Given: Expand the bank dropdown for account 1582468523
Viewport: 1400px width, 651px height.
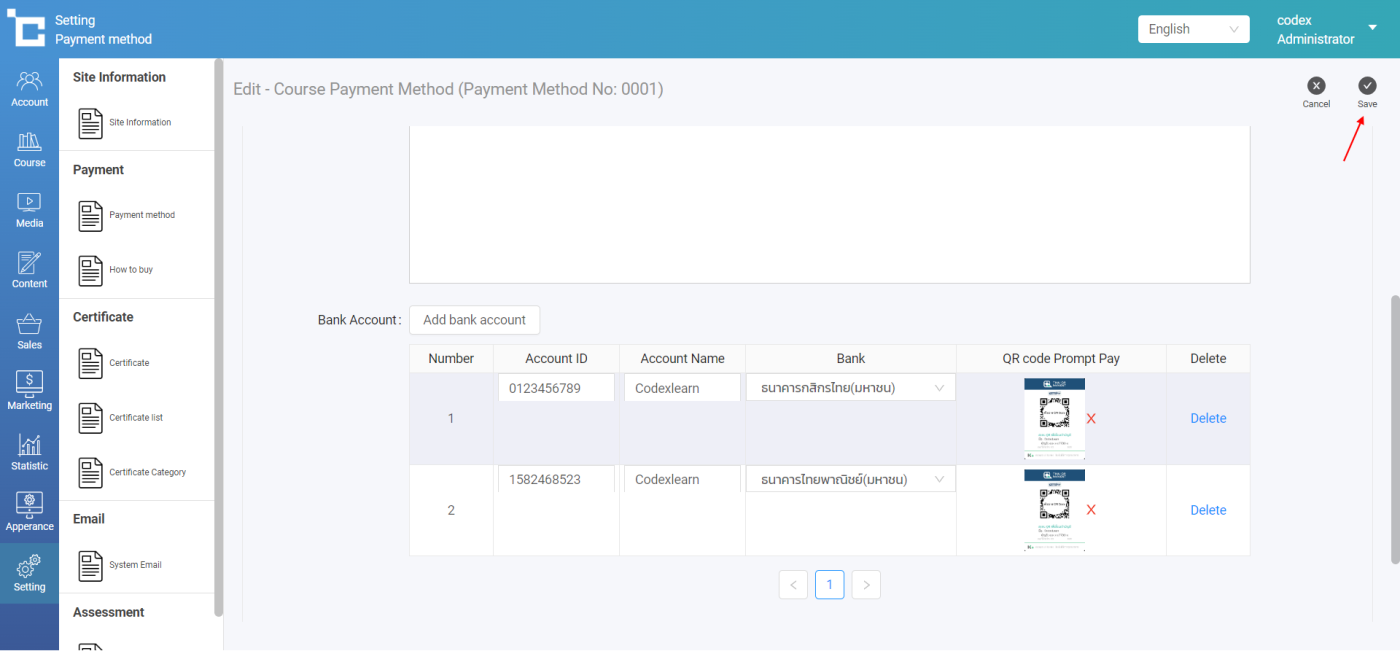Looking at the screenshot, I should click(x=850, y=480).
